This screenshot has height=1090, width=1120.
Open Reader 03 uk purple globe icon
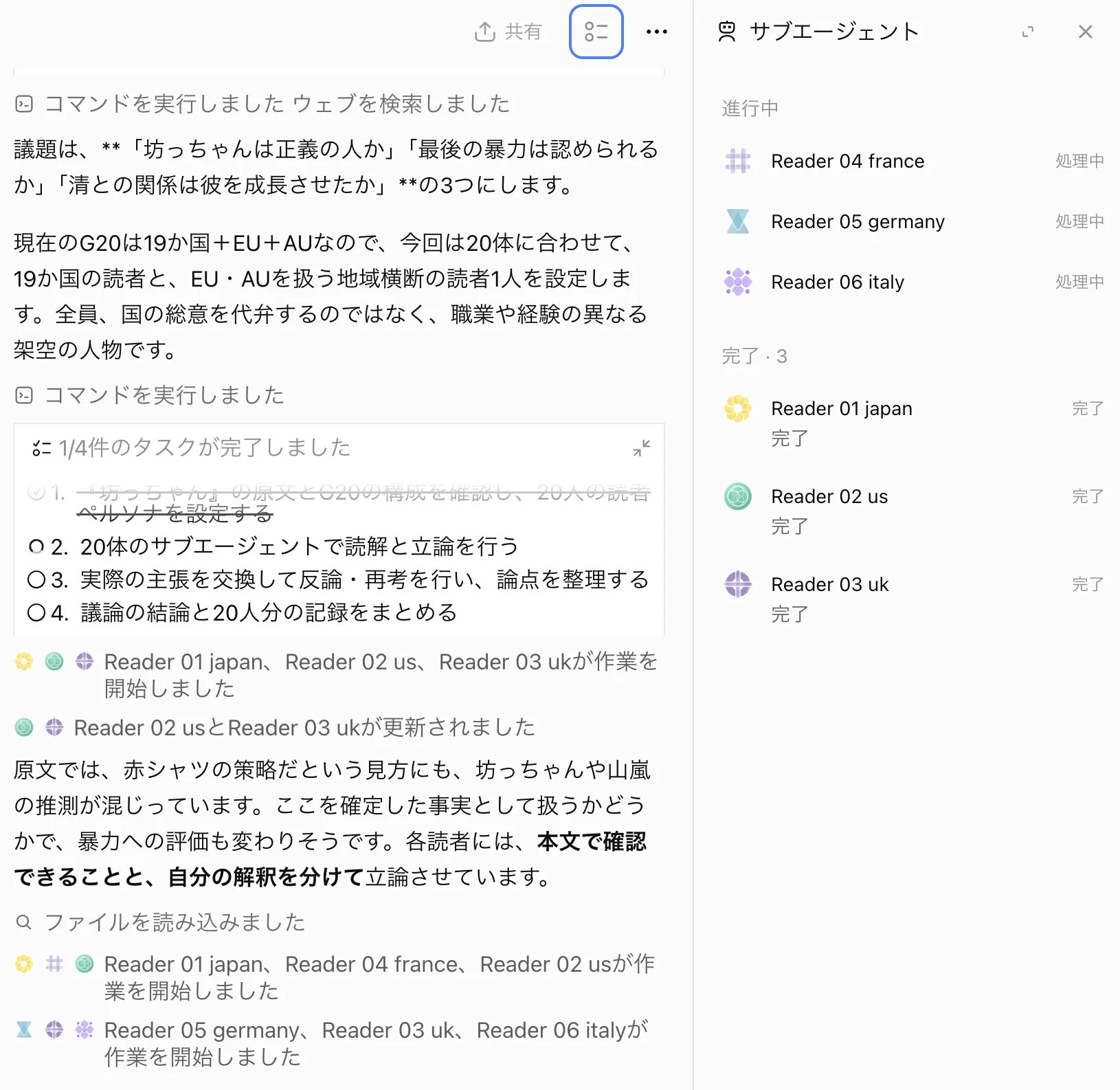pos(738,584)
